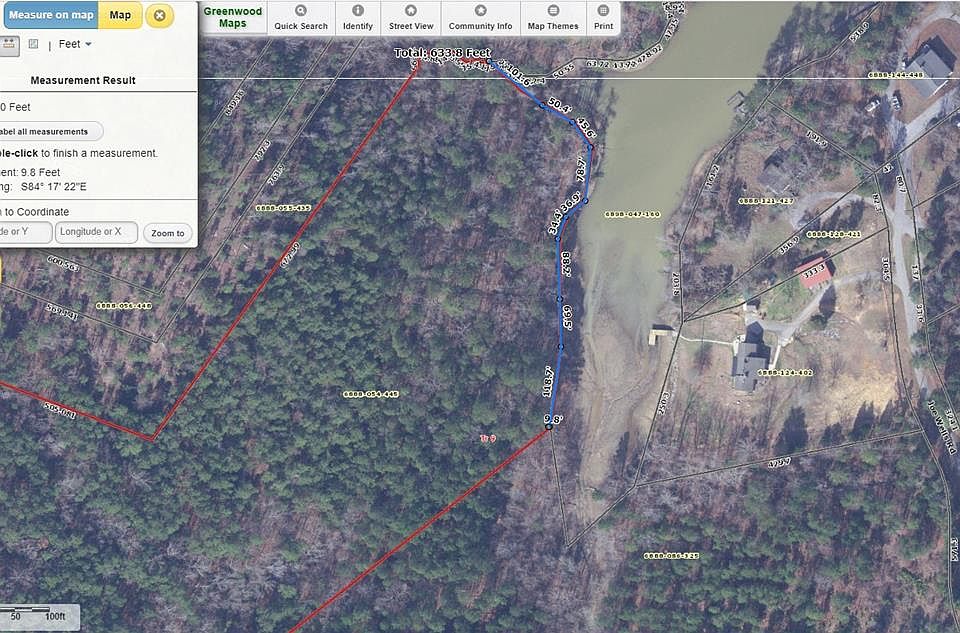Click the Zoom to button
The height and width of the screenshot is (633, 960).
[168, 233]
